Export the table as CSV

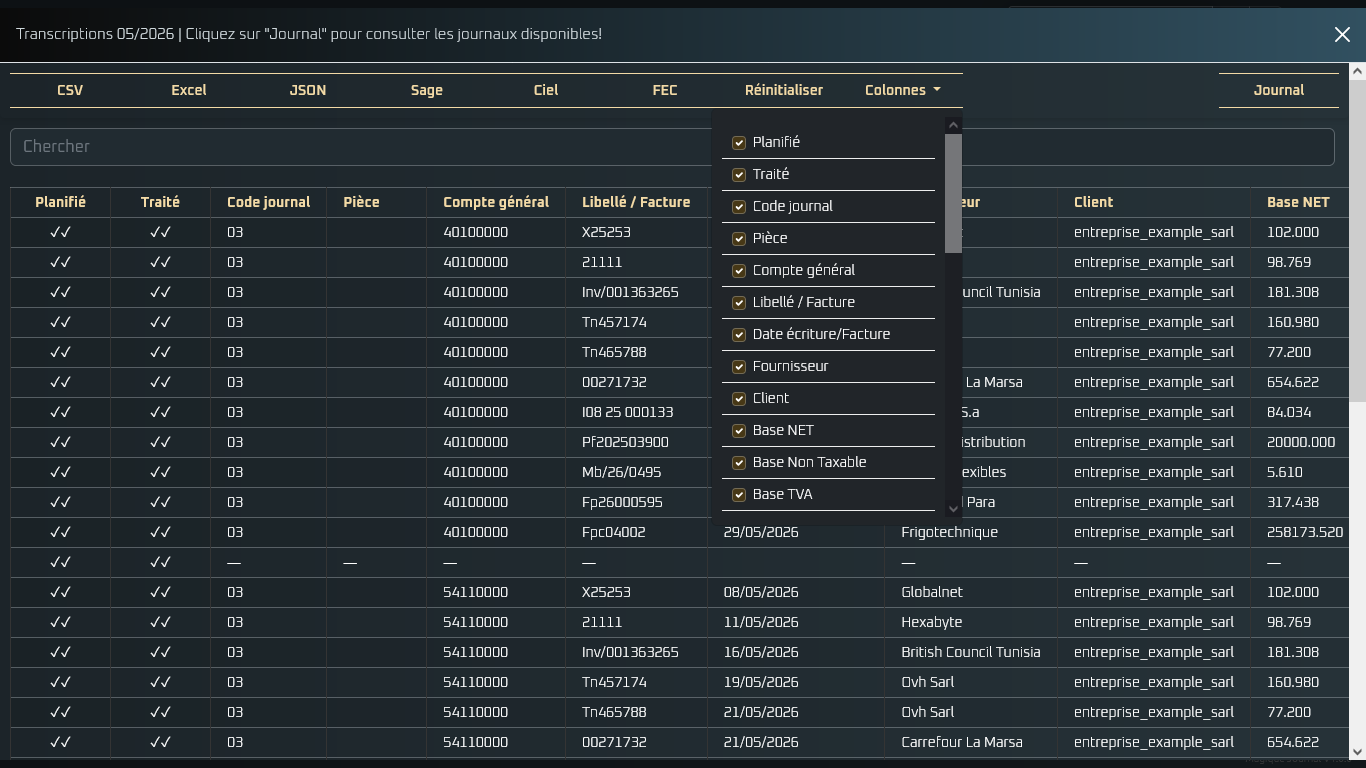click(x=70, y=90)
